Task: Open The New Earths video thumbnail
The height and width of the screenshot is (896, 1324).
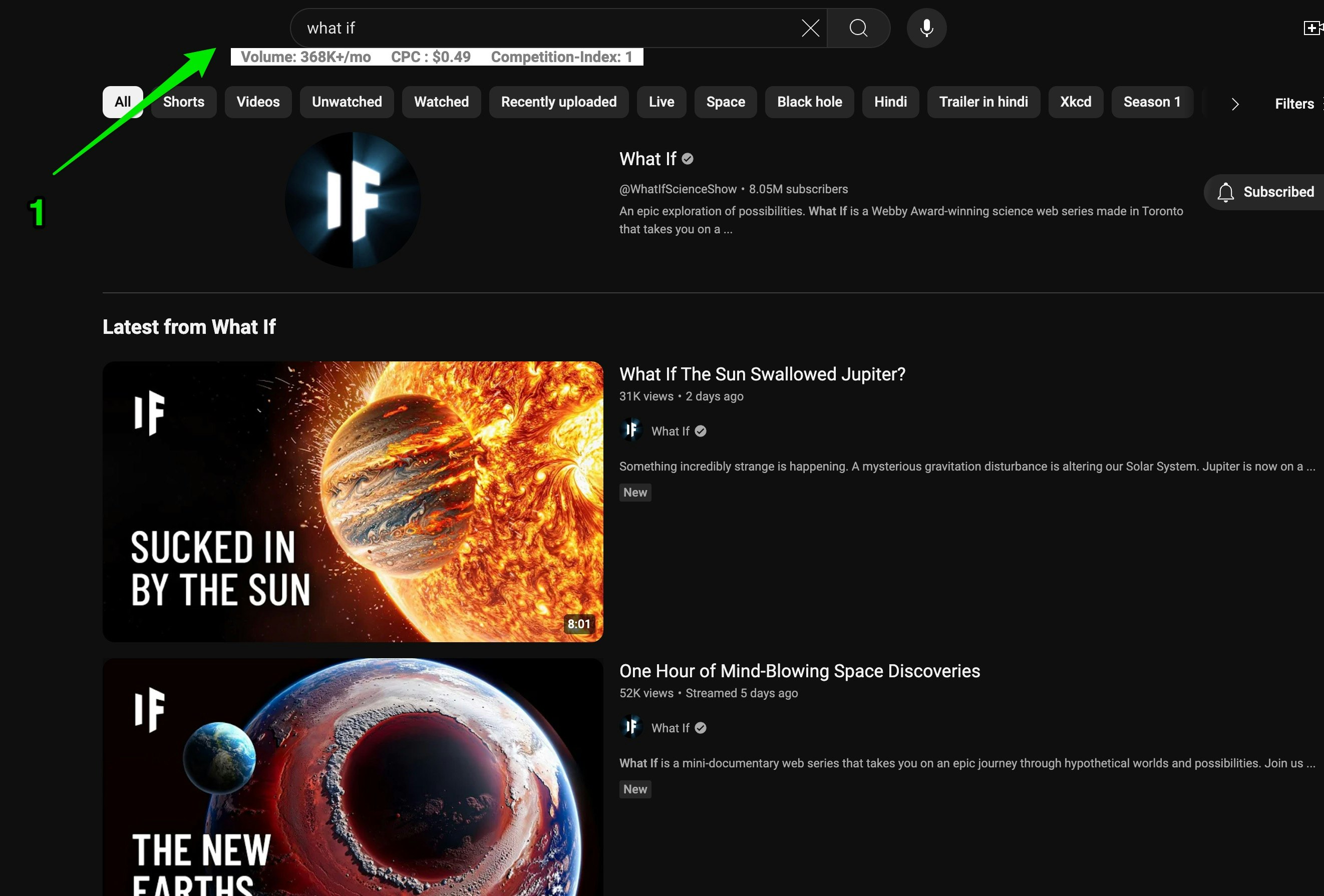Action: (353, 777)
